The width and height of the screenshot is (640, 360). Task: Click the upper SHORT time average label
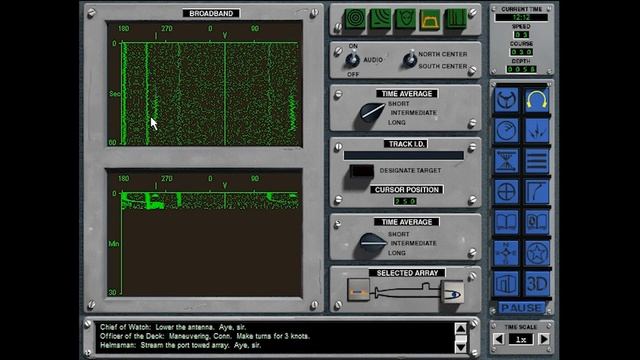398,104
